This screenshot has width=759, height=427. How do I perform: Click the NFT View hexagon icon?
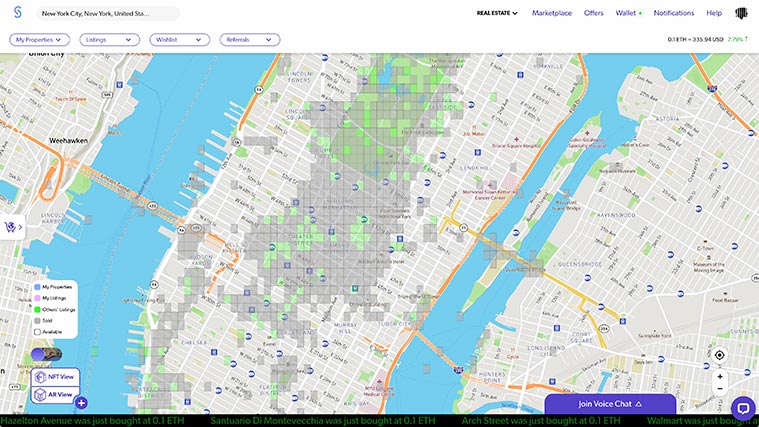tap(40, 377)
